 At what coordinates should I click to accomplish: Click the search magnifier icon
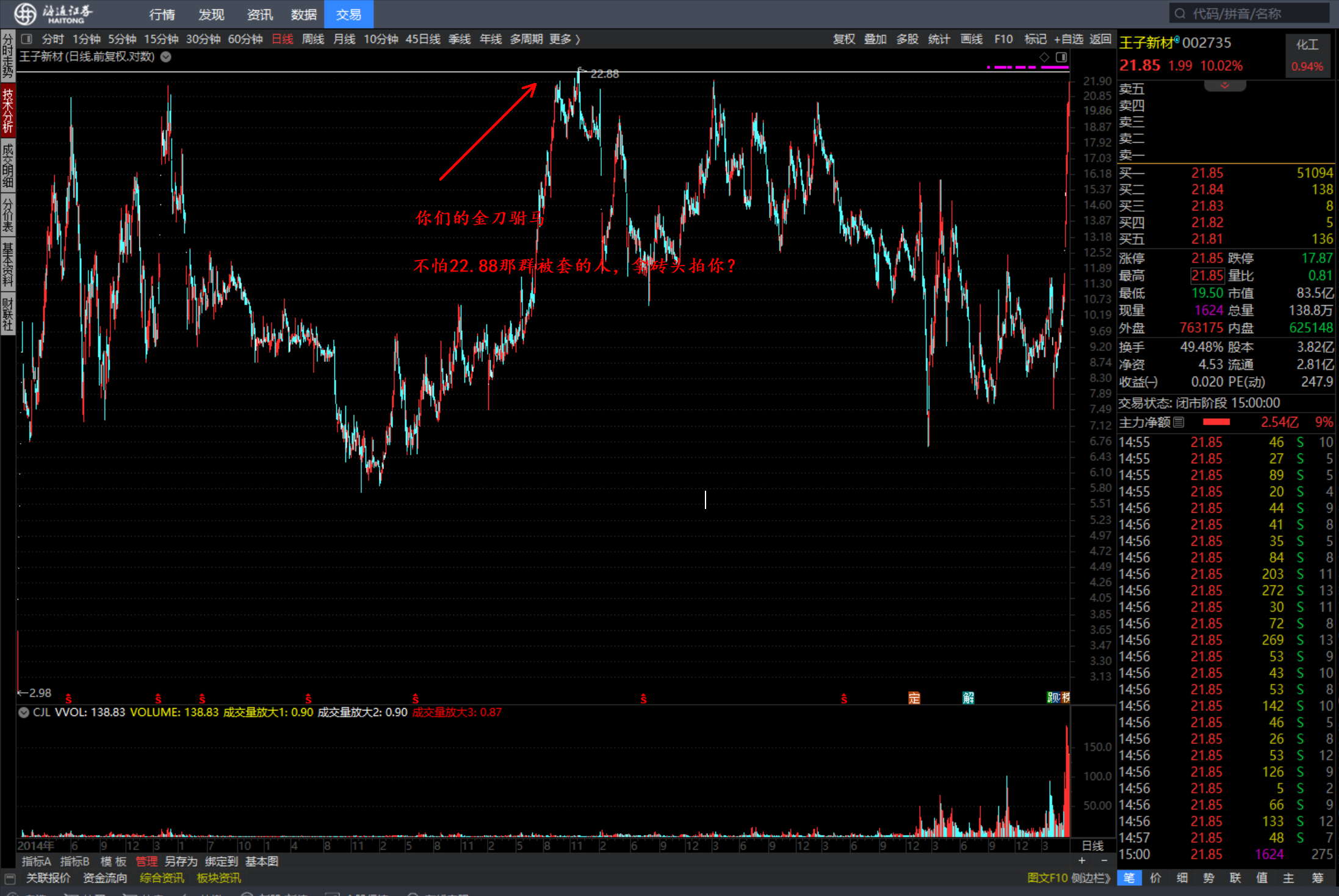tap(1180, 13)
